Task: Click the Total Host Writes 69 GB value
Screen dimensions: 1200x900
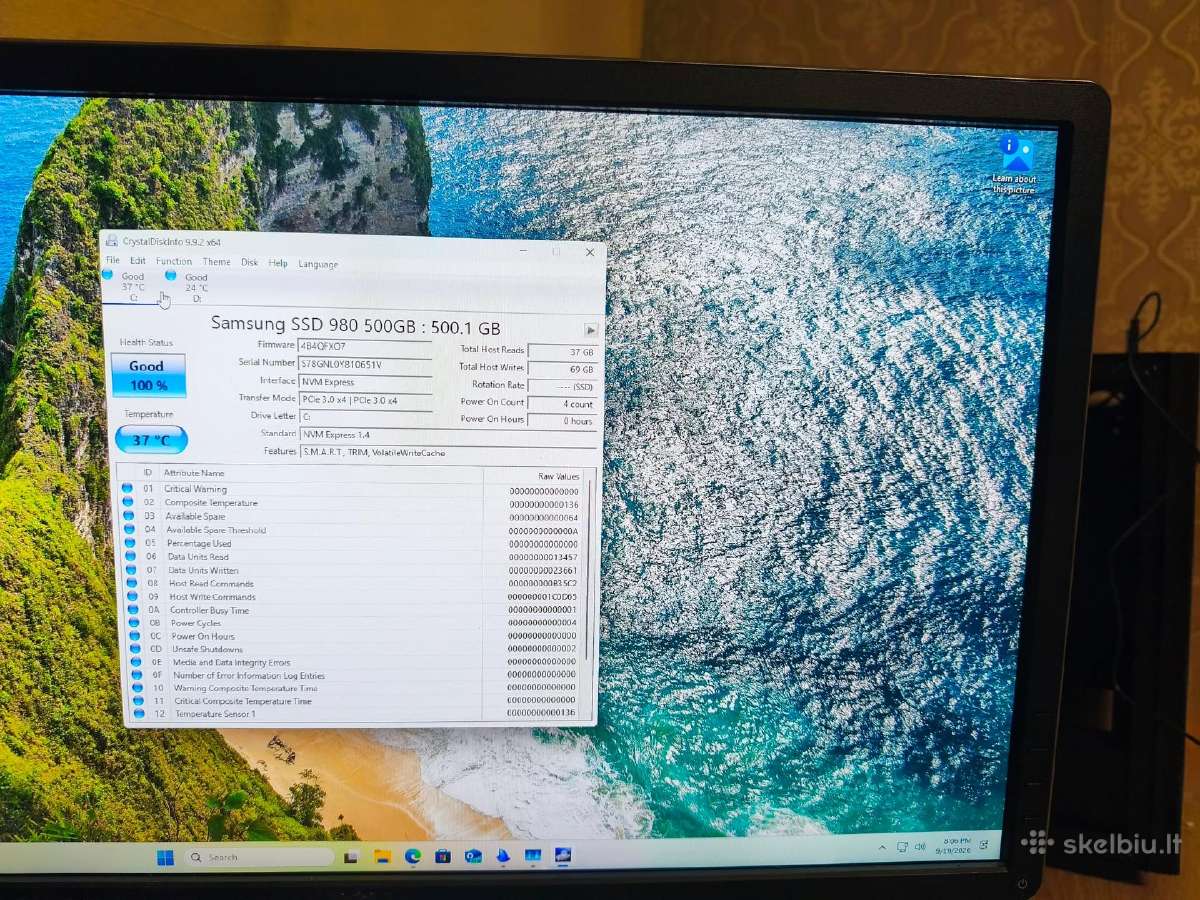Action: point(562,369)
